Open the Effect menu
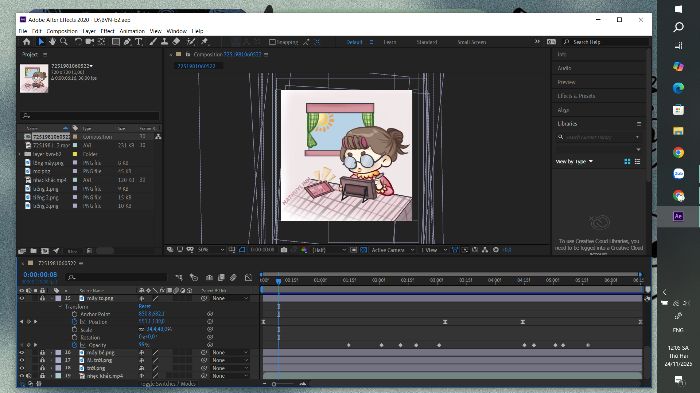This screenshot has height=393, width=700. click(108, 31)
